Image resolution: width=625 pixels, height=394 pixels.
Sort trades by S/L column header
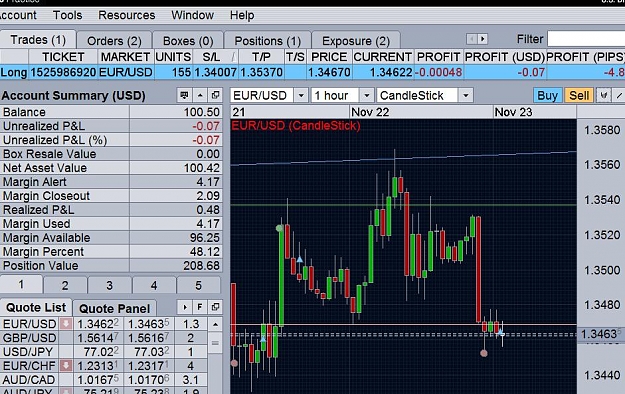pos(215,57)
